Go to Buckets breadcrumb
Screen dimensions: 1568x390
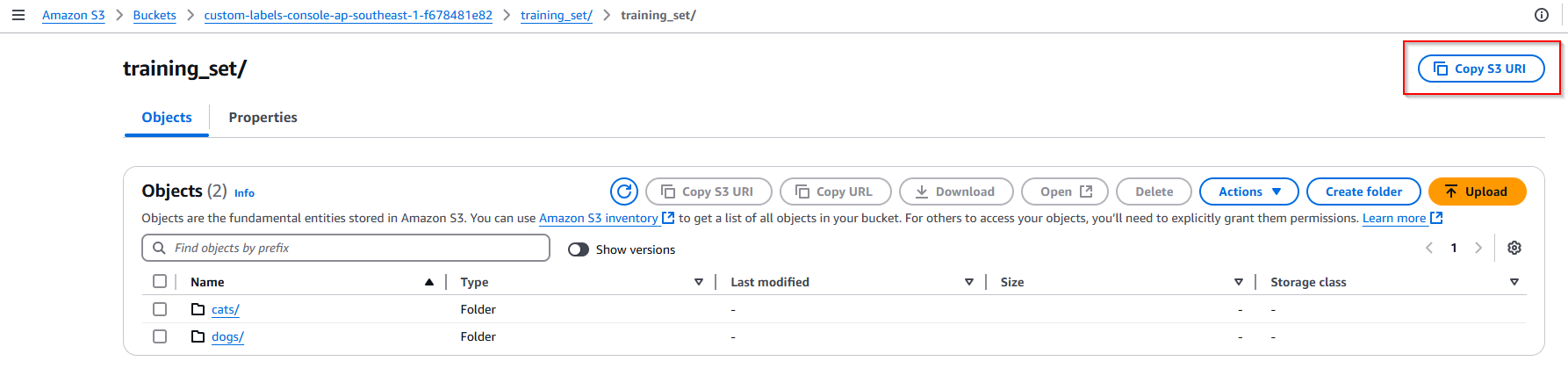click(155, 15)
